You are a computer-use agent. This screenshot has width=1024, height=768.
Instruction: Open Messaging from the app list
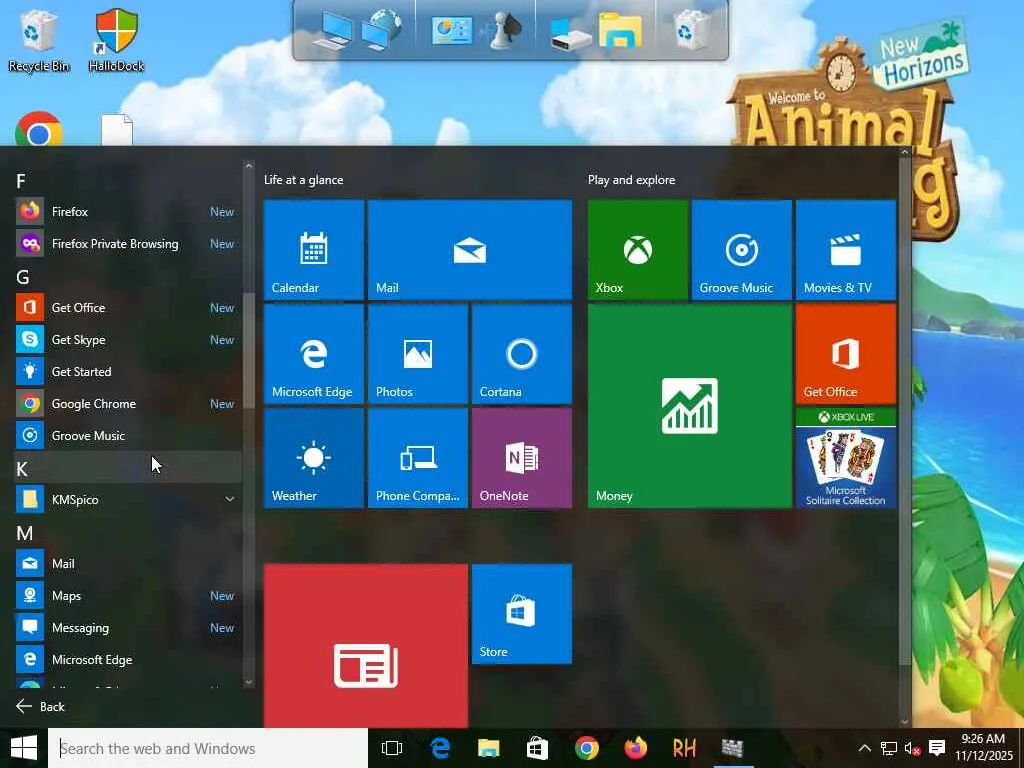pos(127,628)
